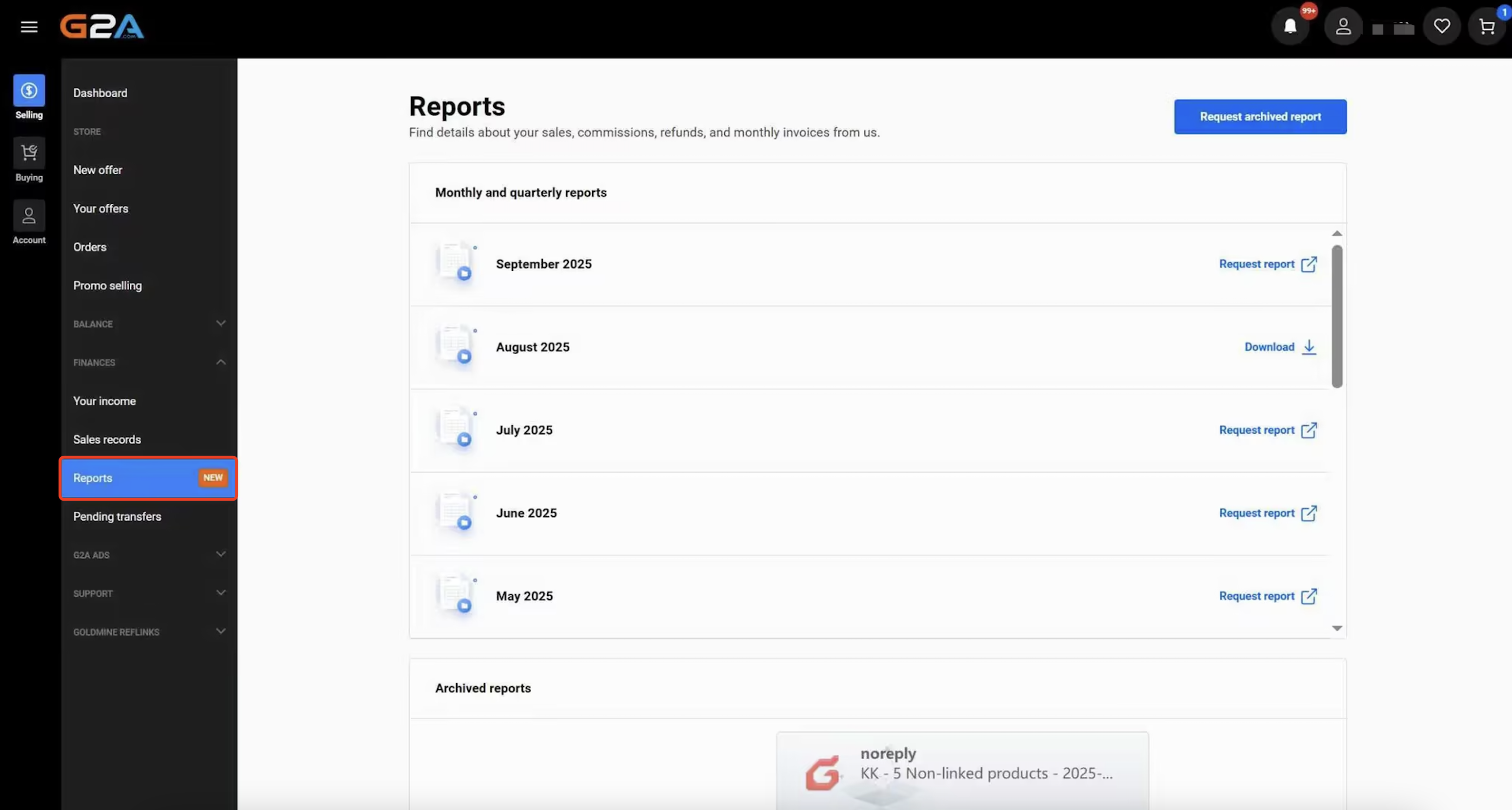Image resolution: width=1512 pixels, height=810 pixels.
Task: Click Request archived report button
Action: point(1260,117)
